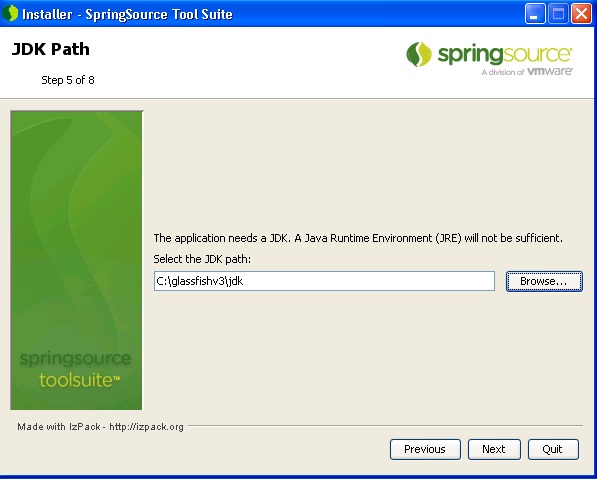Click the 'Installer - SpringSource Tool Suite' title text
This screenshot has width=597, height=479.
[127, 14]
